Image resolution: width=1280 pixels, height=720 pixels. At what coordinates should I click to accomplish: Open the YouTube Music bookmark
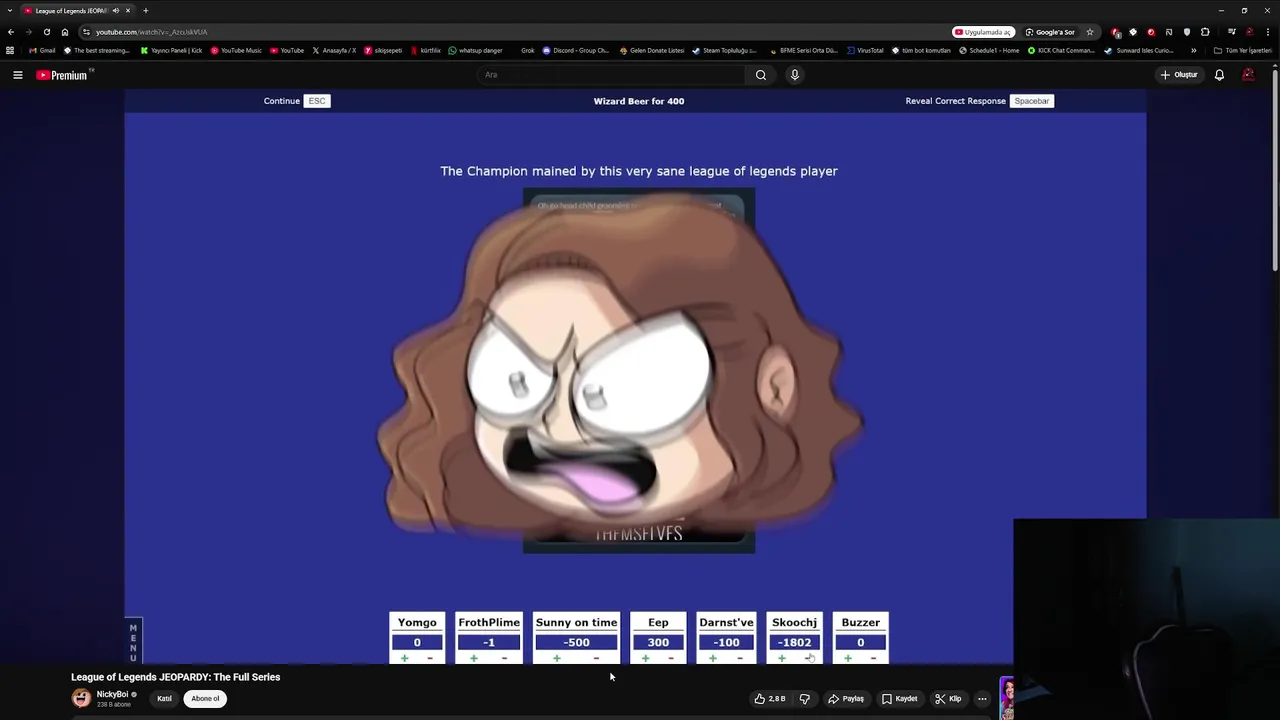pyautogui.click(x=236, y=50)
